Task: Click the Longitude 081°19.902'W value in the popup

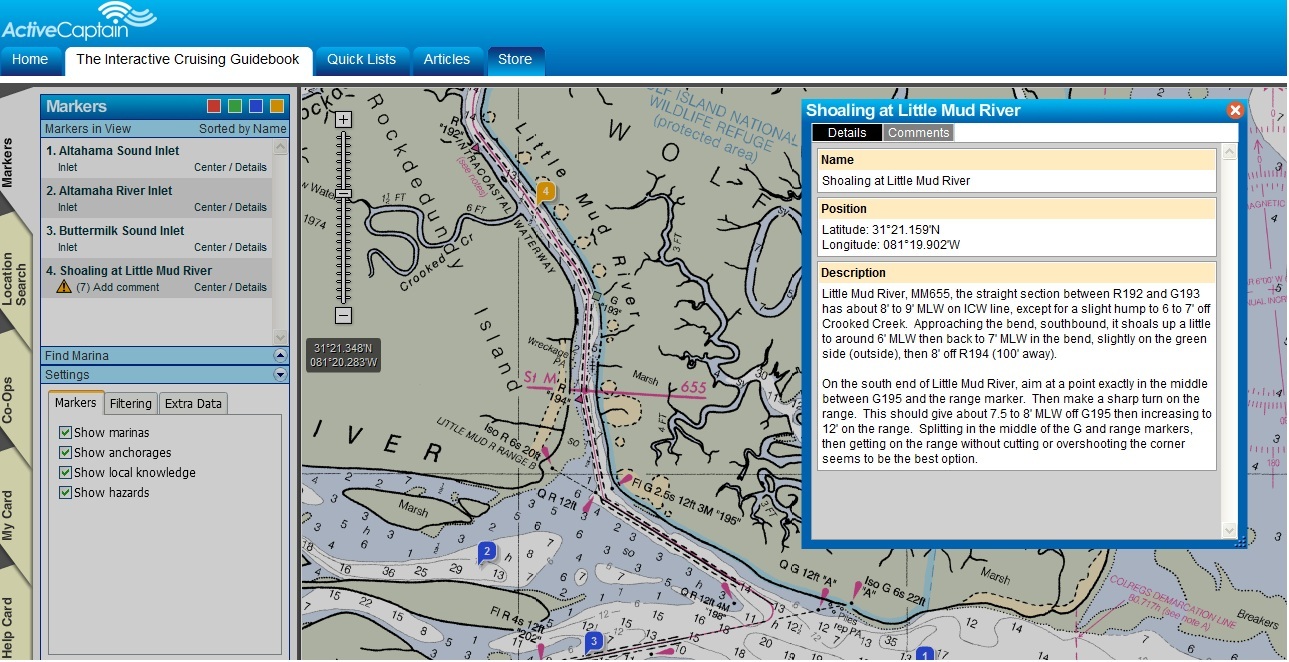Action: (920, 245)
